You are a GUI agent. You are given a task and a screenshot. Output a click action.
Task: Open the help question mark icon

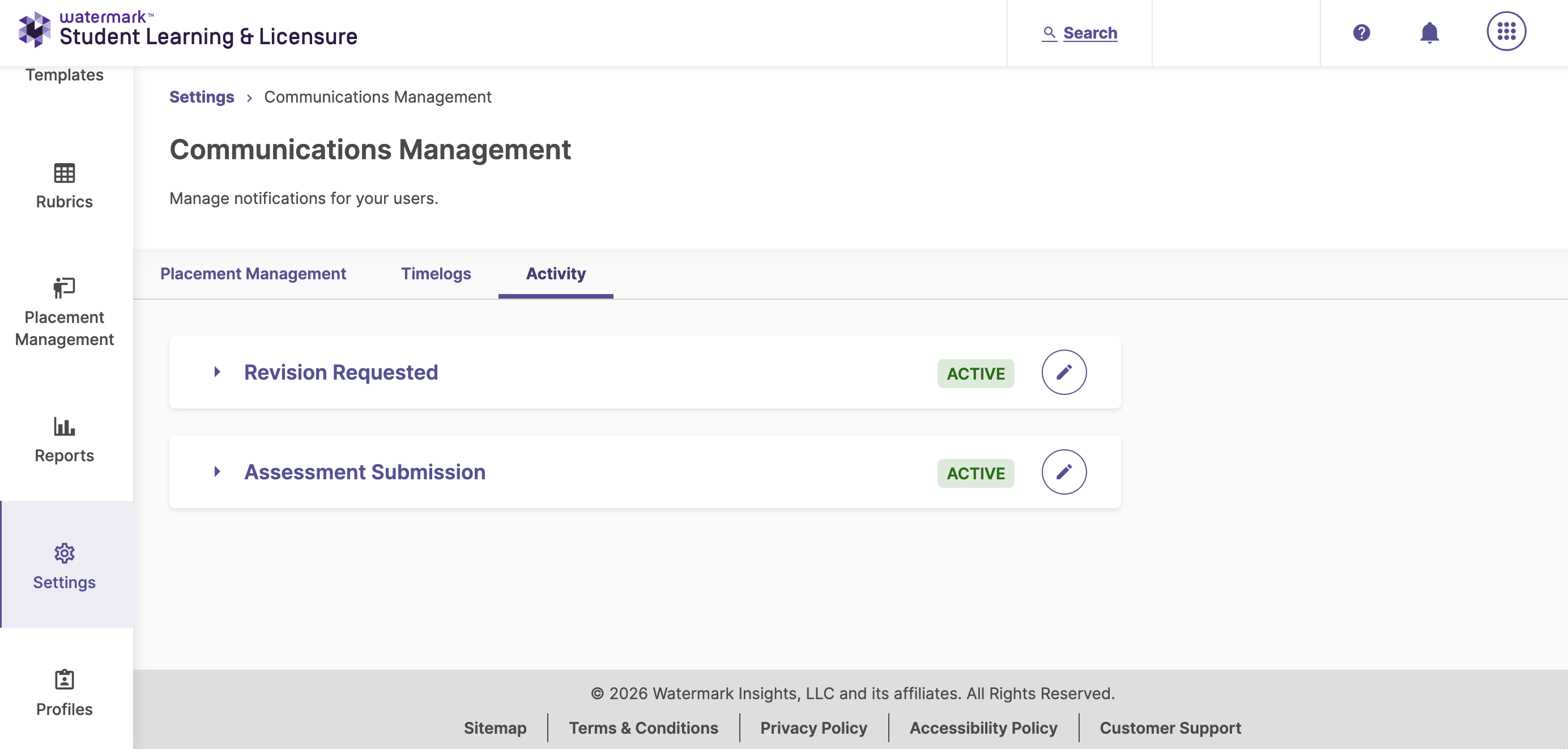(x=1362, y=32)
